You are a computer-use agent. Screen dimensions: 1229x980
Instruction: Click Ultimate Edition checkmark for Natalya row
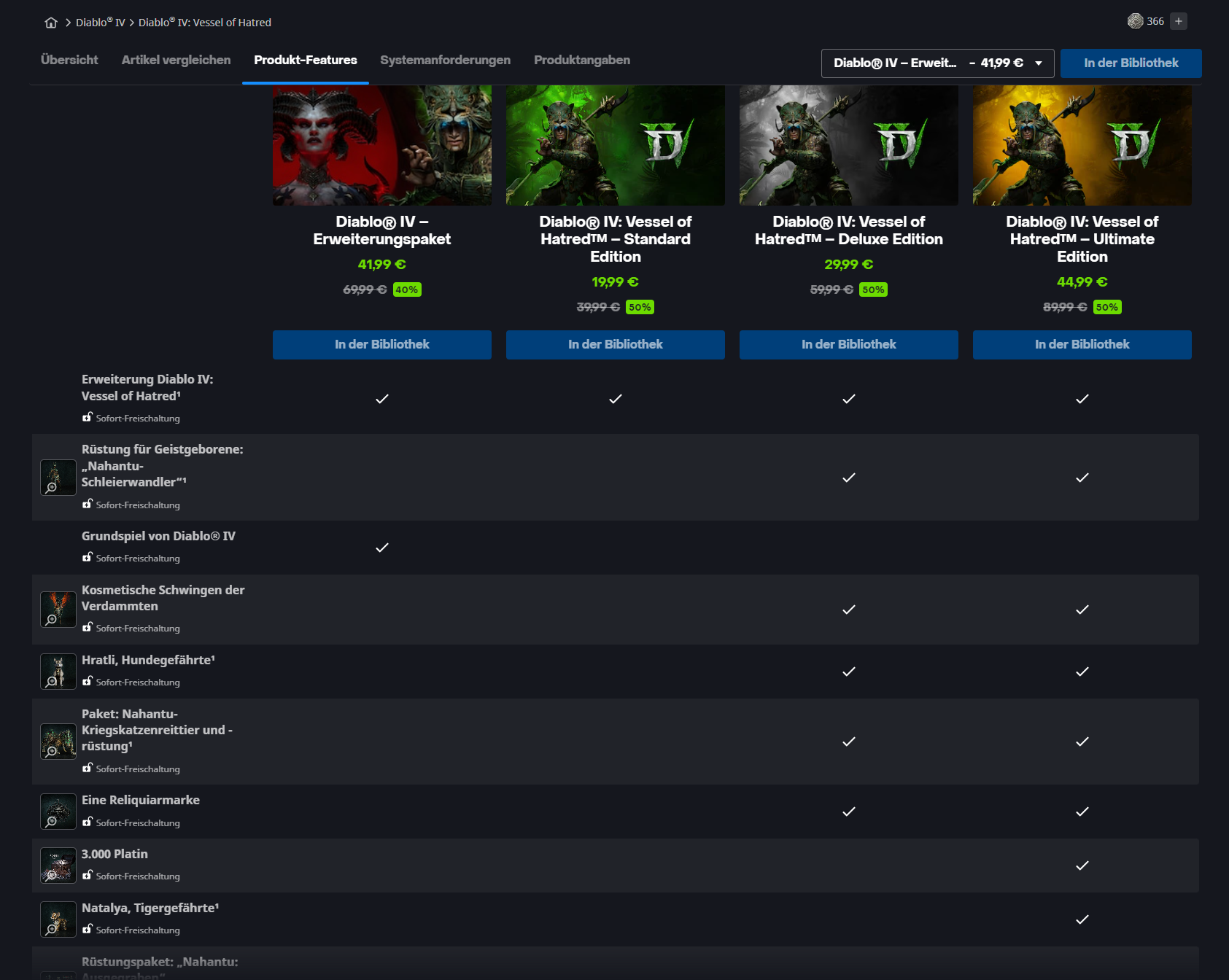pyautogui.click(x=1082, y=919)
